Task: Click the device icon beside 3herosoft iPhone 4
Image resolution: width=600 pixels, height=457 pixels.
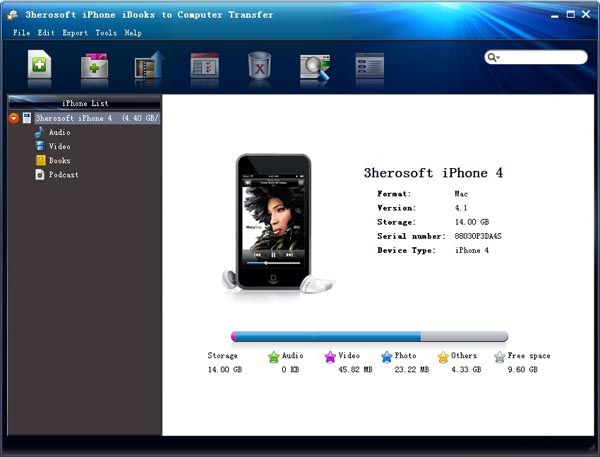Action: (26, 118)
